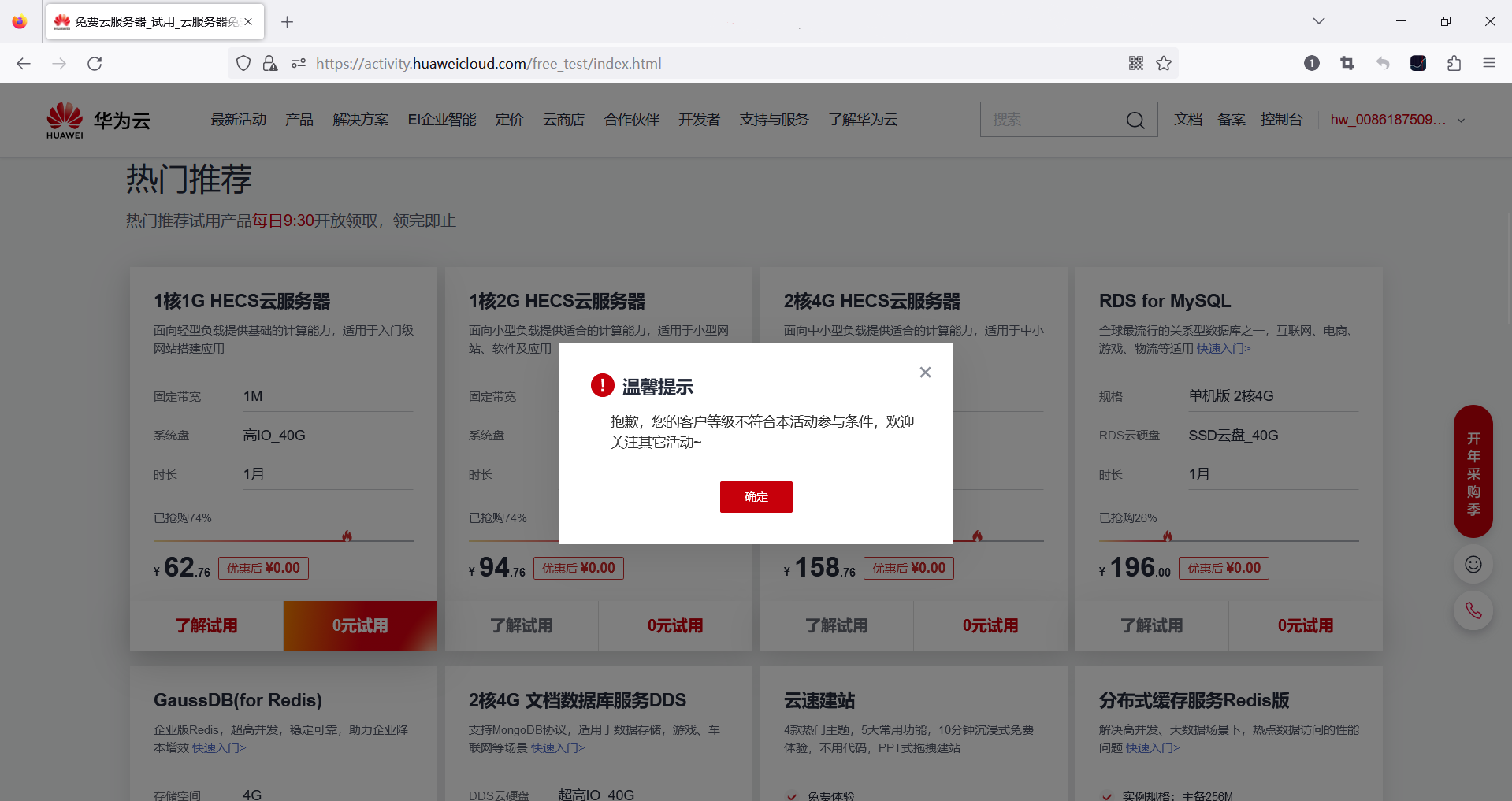Open QR code login icon in address bar
1512x801 pixels.
coord(1135,63)
